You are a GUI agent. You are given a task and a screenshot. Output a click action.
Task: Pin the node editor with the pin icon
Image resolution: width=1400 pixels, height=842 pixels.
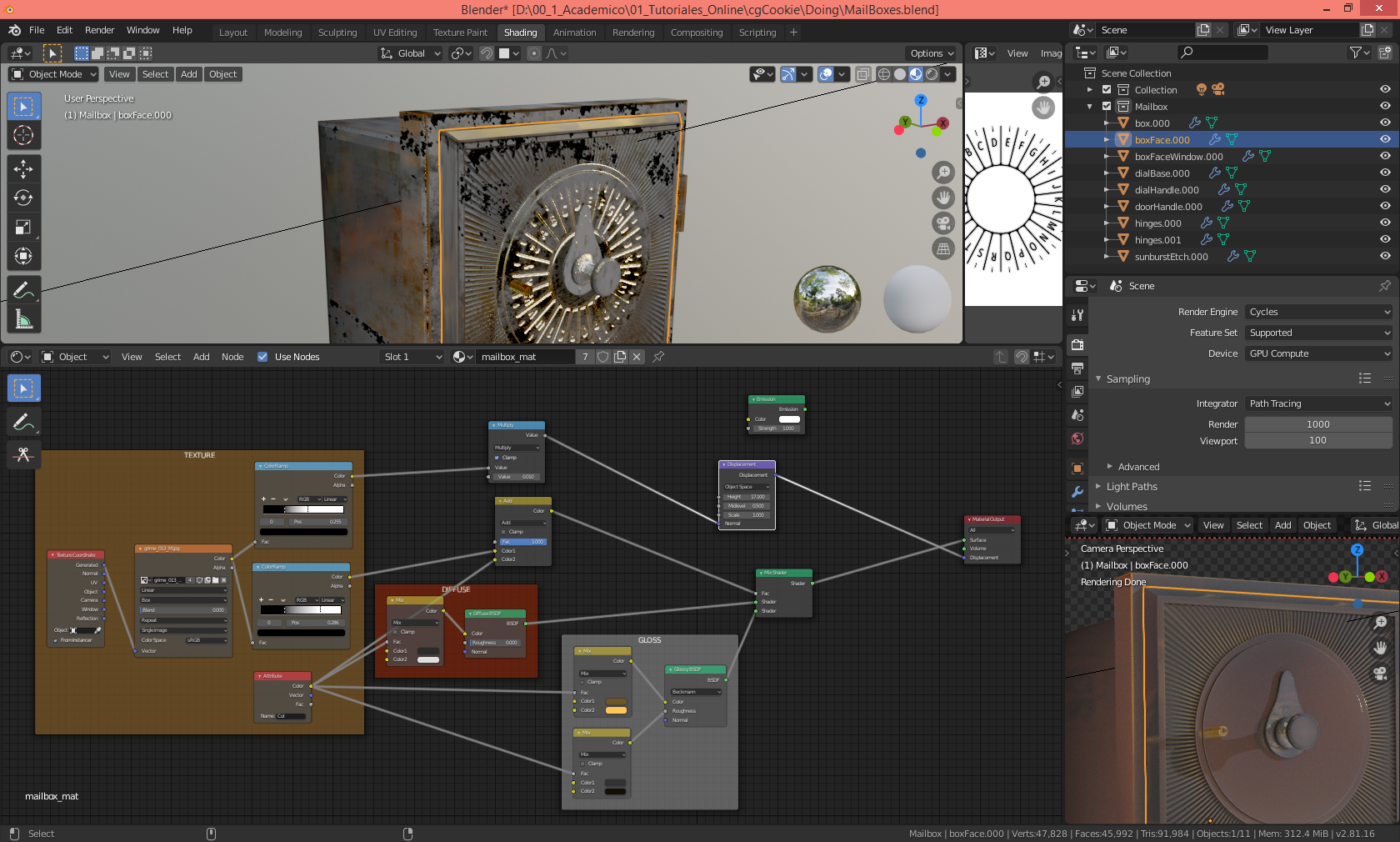click(658, 357)
